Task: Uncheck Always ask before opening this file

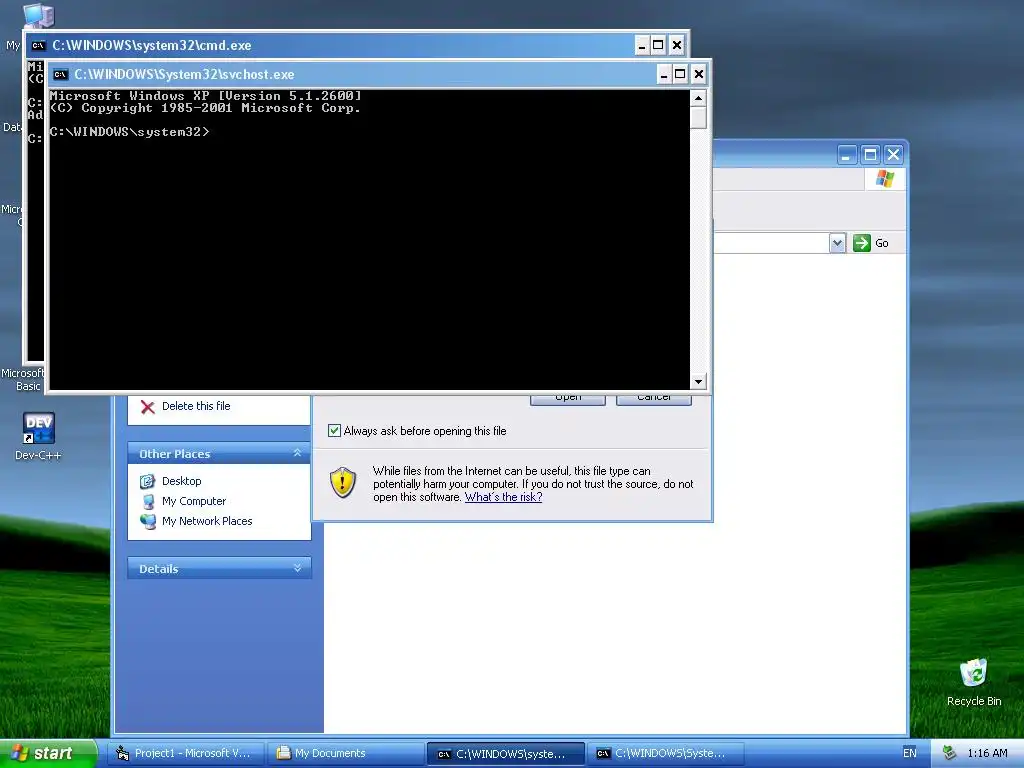Action: (x=334, y=431)
